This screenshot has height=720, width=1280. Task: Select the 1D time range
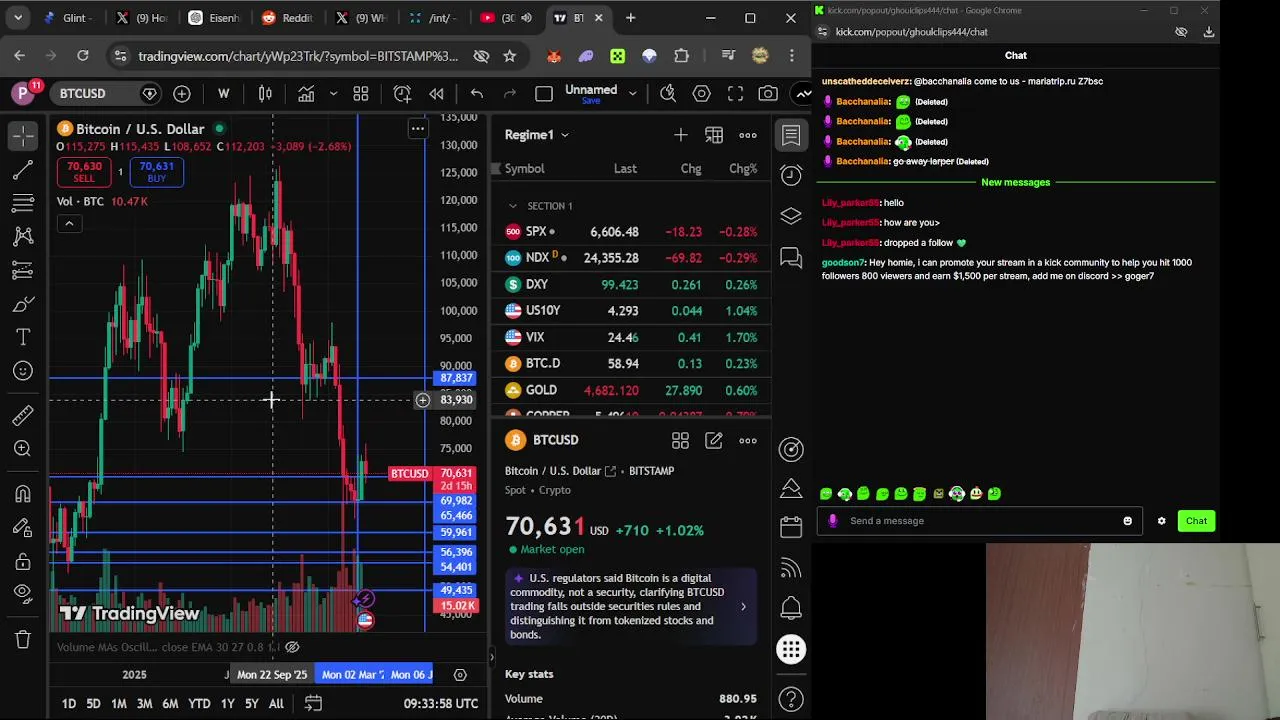point(69,704)
